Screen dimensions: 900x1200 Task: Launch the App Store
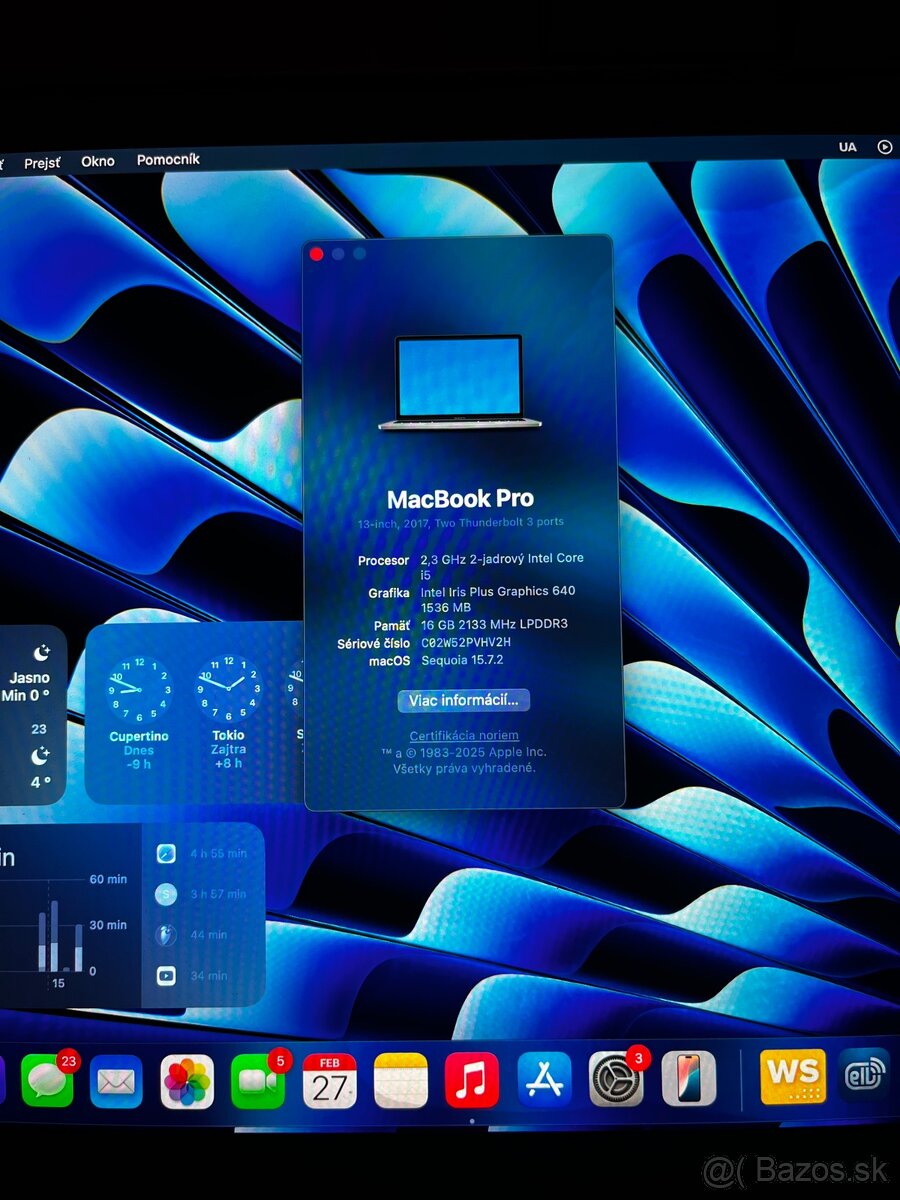point(544,1082)
